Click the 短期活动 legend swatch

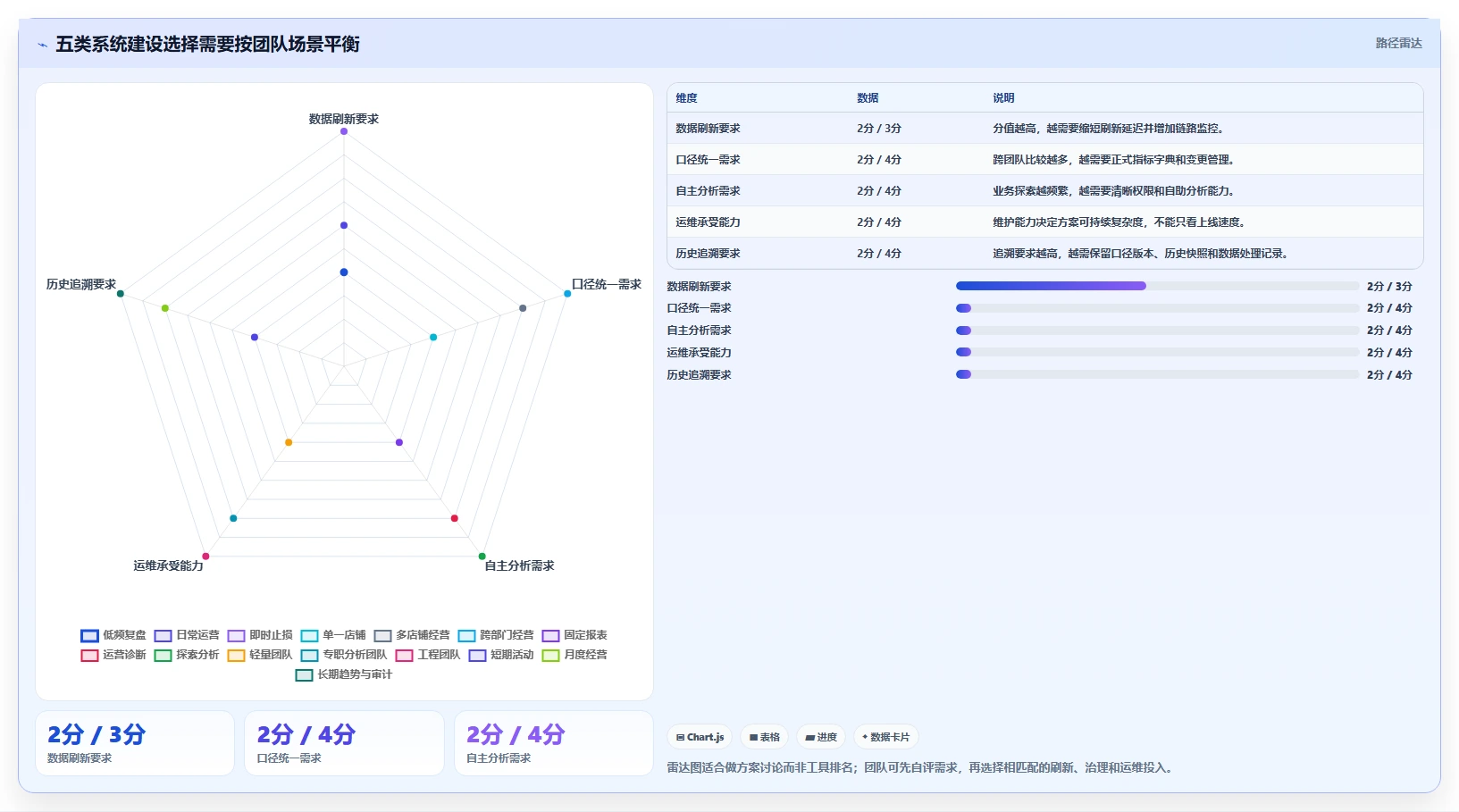coord(477,656)
